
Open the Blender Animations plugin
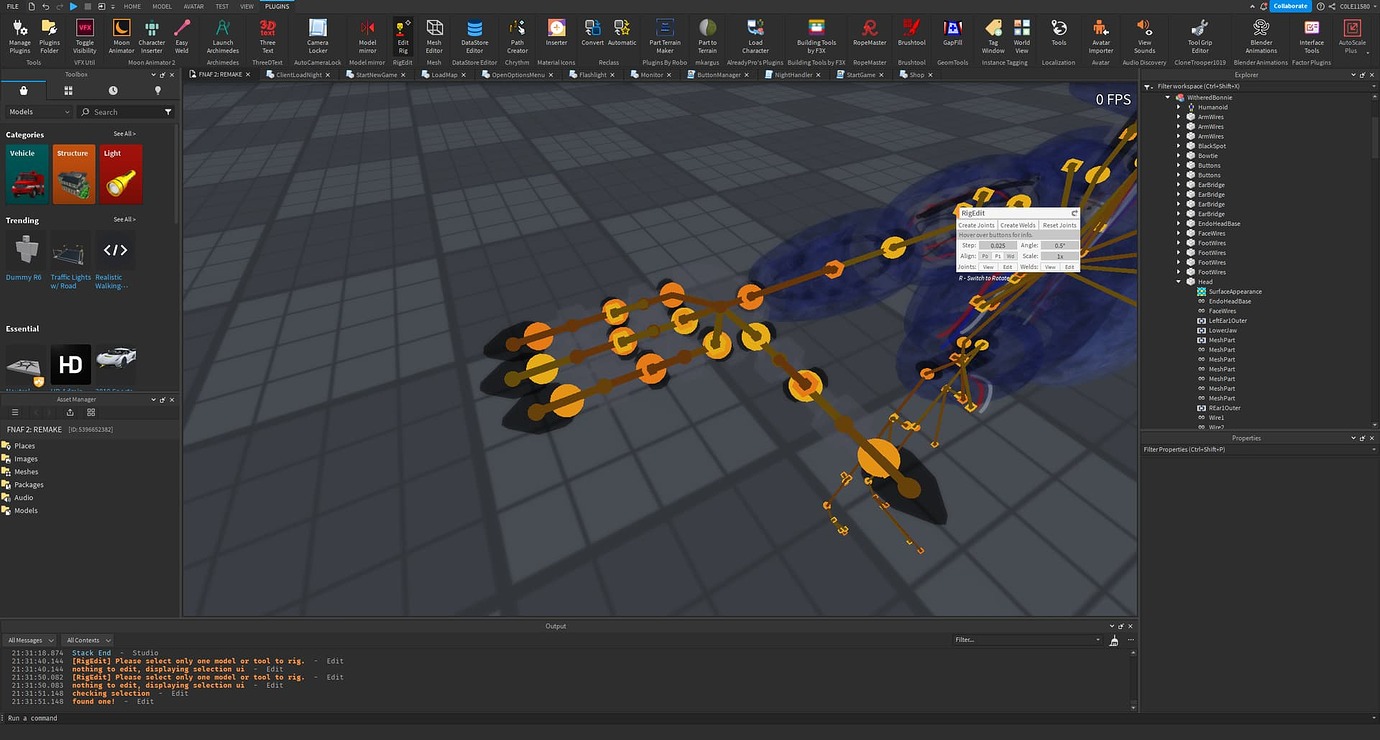1261,36
